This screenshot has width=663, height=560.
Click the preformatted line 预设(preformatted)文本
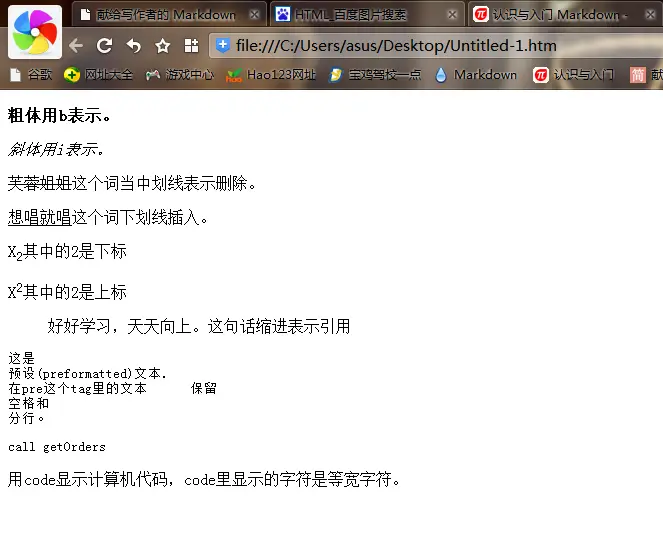point(88,373)
